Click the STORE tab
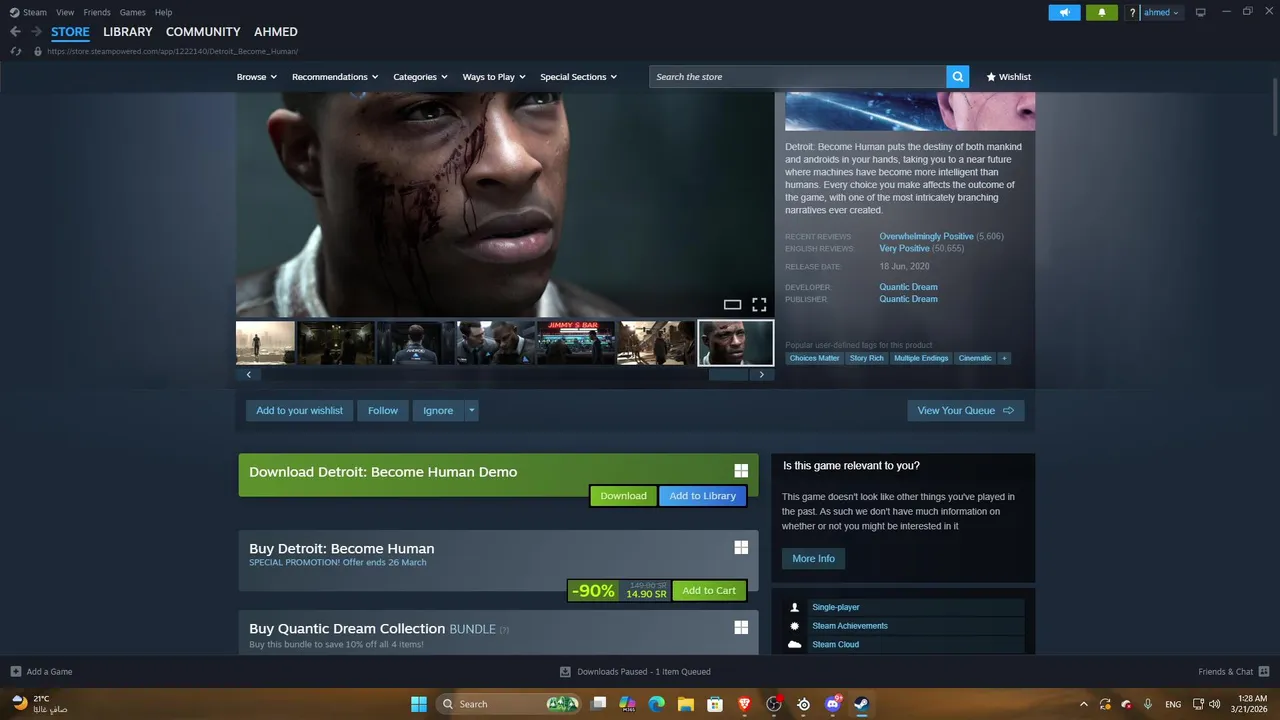The width and height of the screenshot is (1280, 720). (x=70, y=32)
